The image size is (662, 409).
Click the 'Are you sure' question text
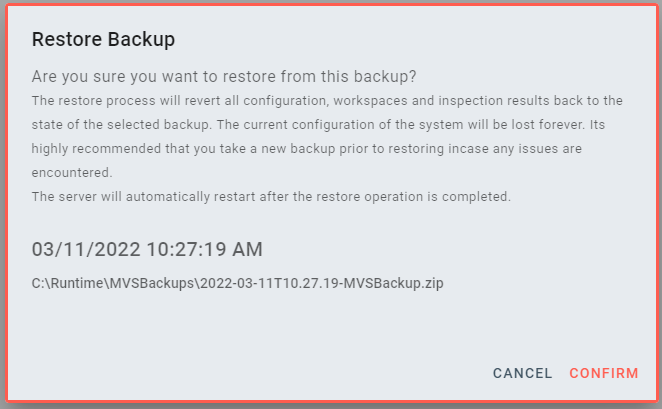pyautogui.click(x=224, y=77)
